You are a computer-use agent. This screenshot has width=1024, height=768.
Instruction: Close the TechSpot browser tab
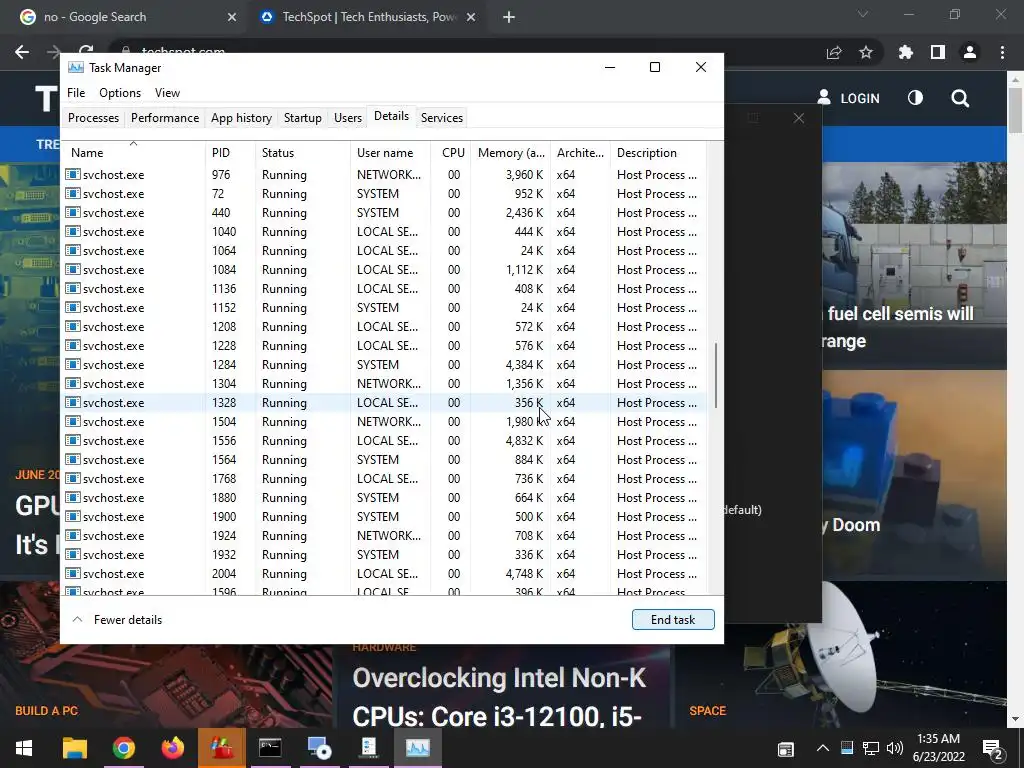click(471, 17)
